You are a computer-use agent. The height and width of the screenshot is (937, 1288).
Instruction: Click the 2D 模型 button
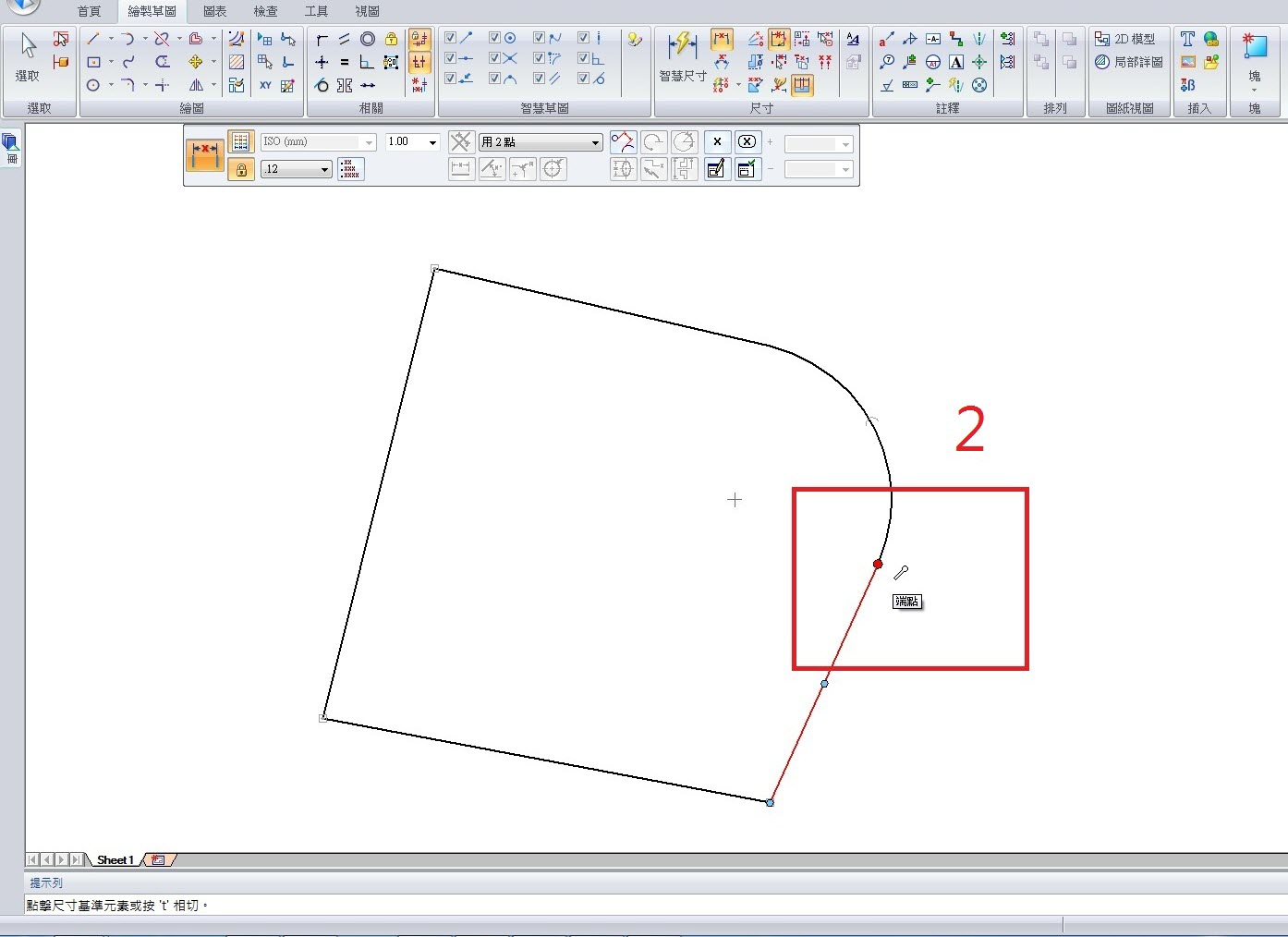tap(1124, 39)
